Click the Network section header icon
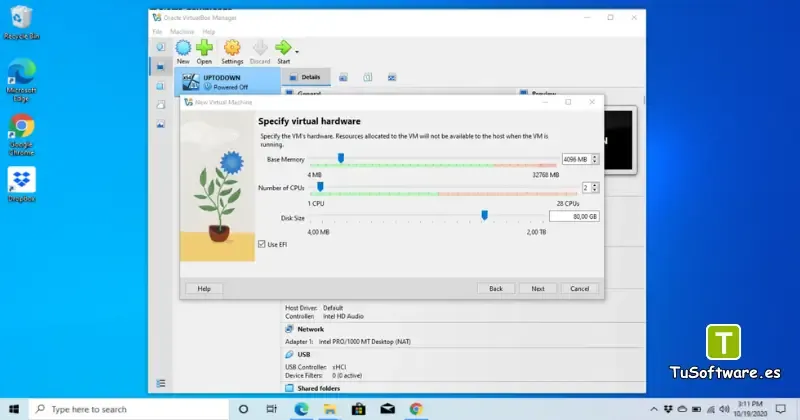The image size is (800, 420). click(289, 329)
